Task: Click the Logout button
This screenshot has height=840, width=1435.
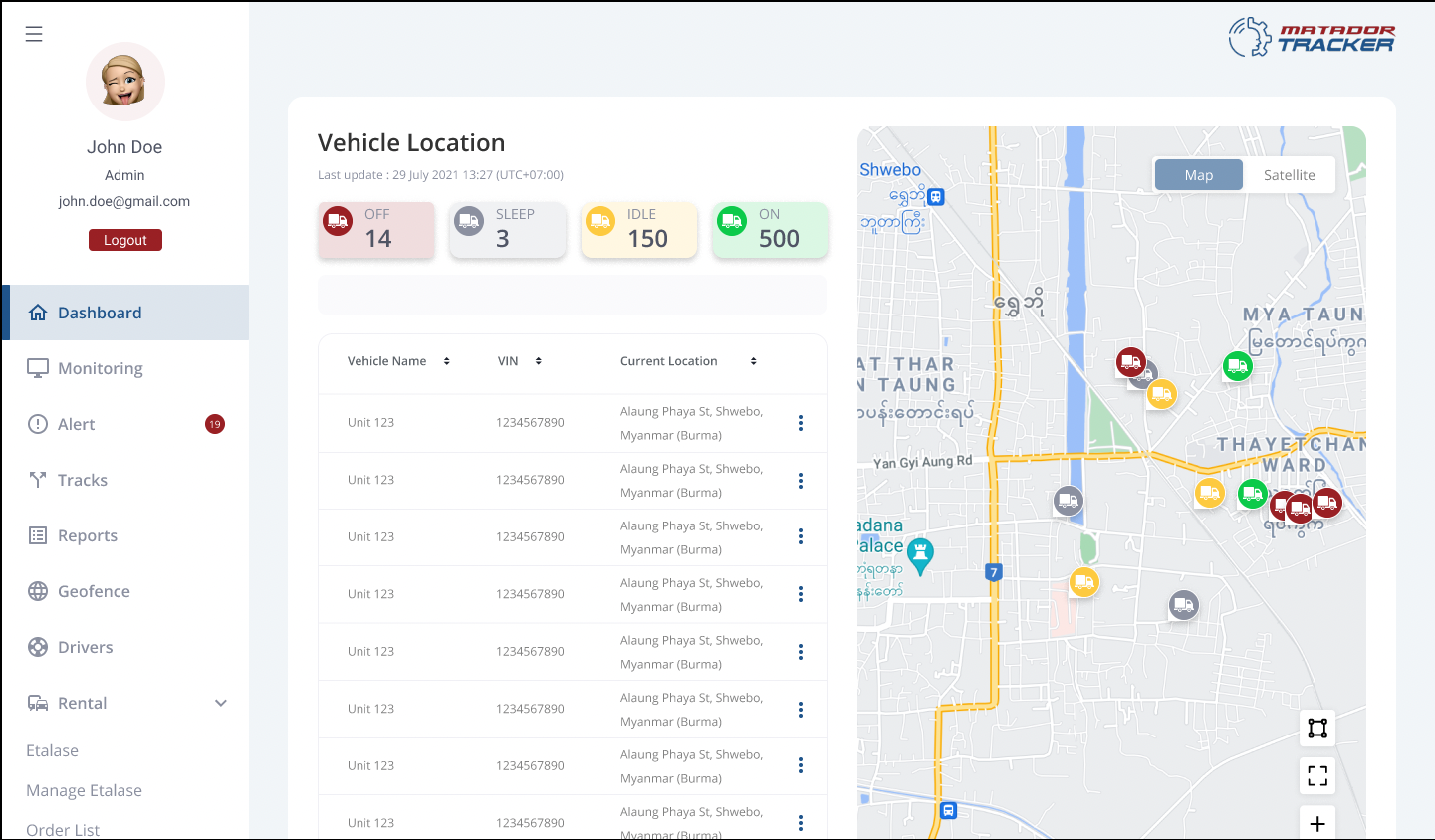Action: [125, 240]
